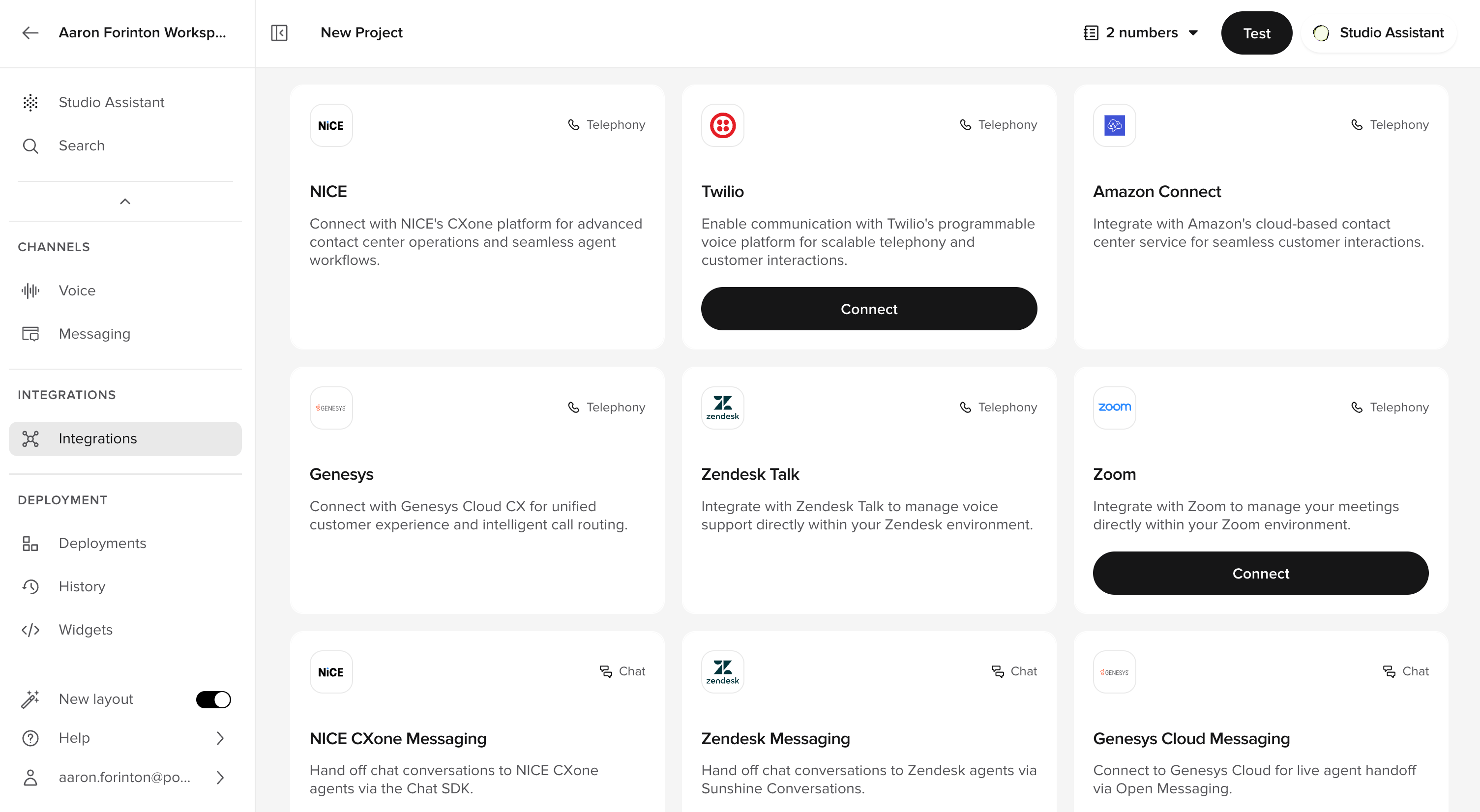Click Telephony tag on Zoom card
Screen dimensions: 1480x812
click(x=1390, y=408)
